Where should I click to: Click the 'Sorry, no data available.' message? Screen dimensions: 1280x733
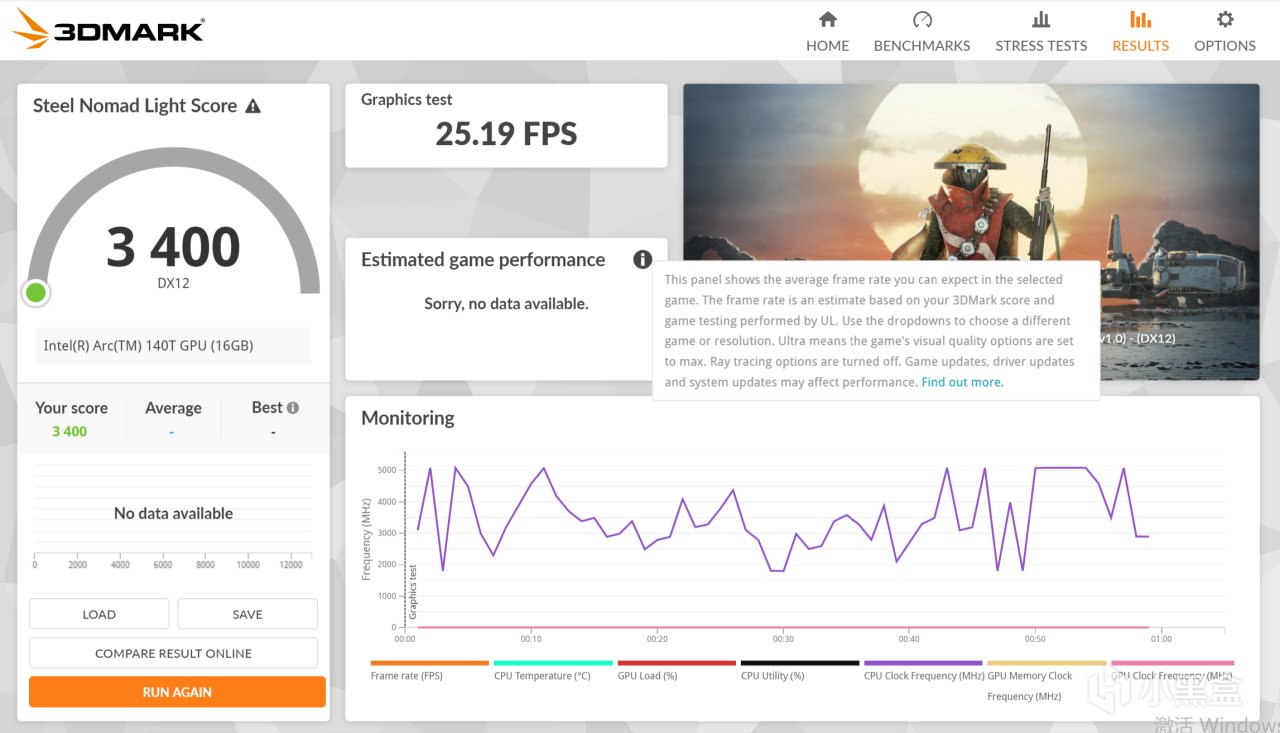506,304
